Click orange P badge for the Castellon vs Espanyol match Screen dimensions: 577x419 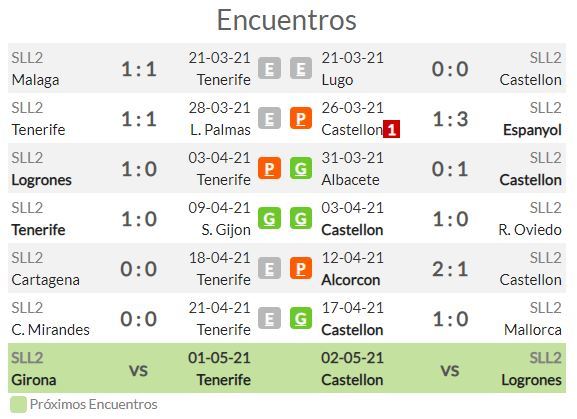301,118
